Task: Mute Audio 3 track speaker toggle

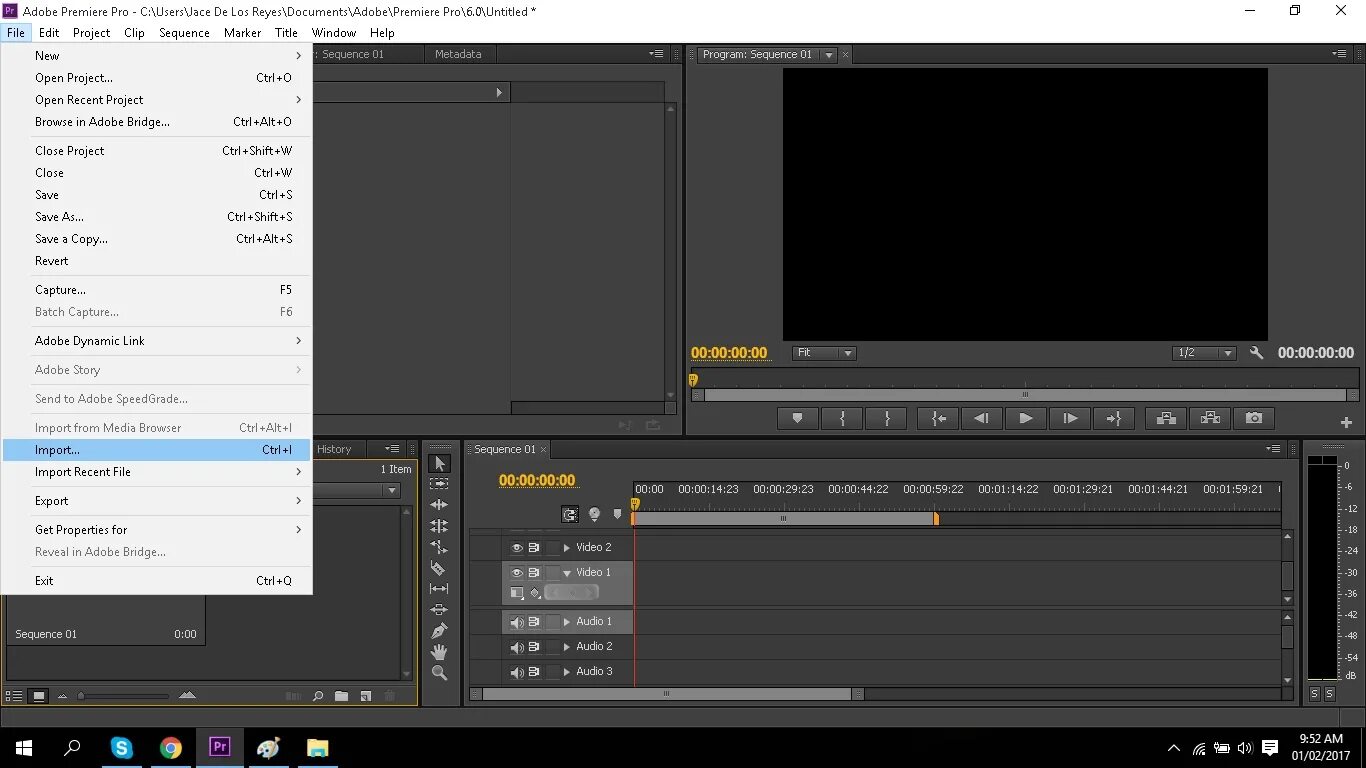Action: (517, 672)
